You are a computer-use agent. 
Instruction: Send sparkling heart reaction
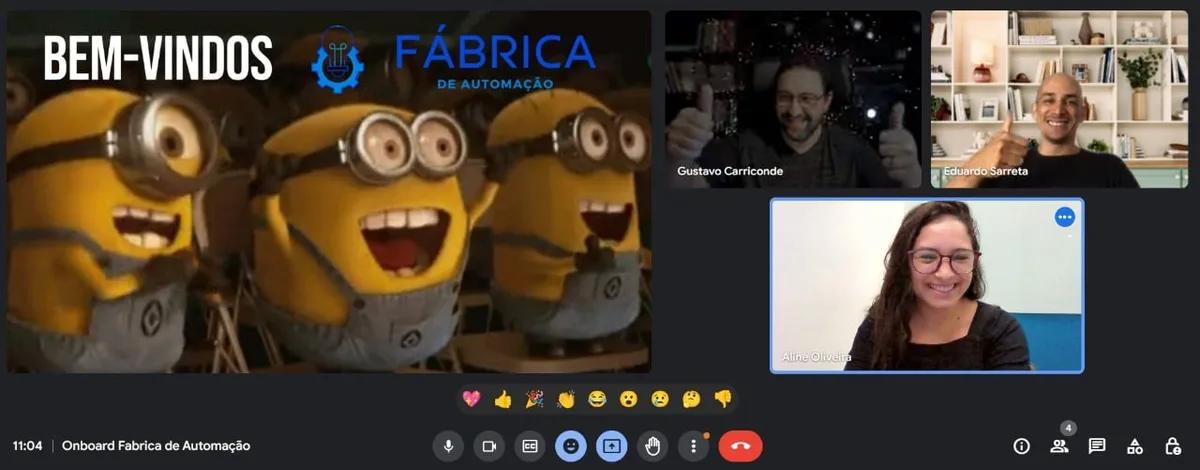pos(471,399)
